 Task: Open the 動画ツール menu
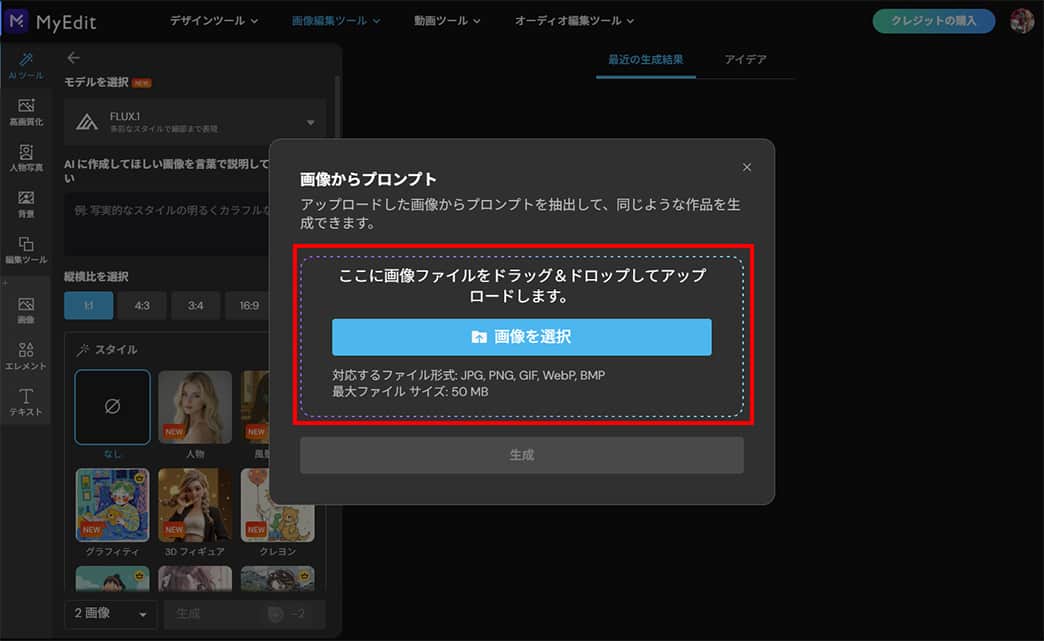coord(447,19)
